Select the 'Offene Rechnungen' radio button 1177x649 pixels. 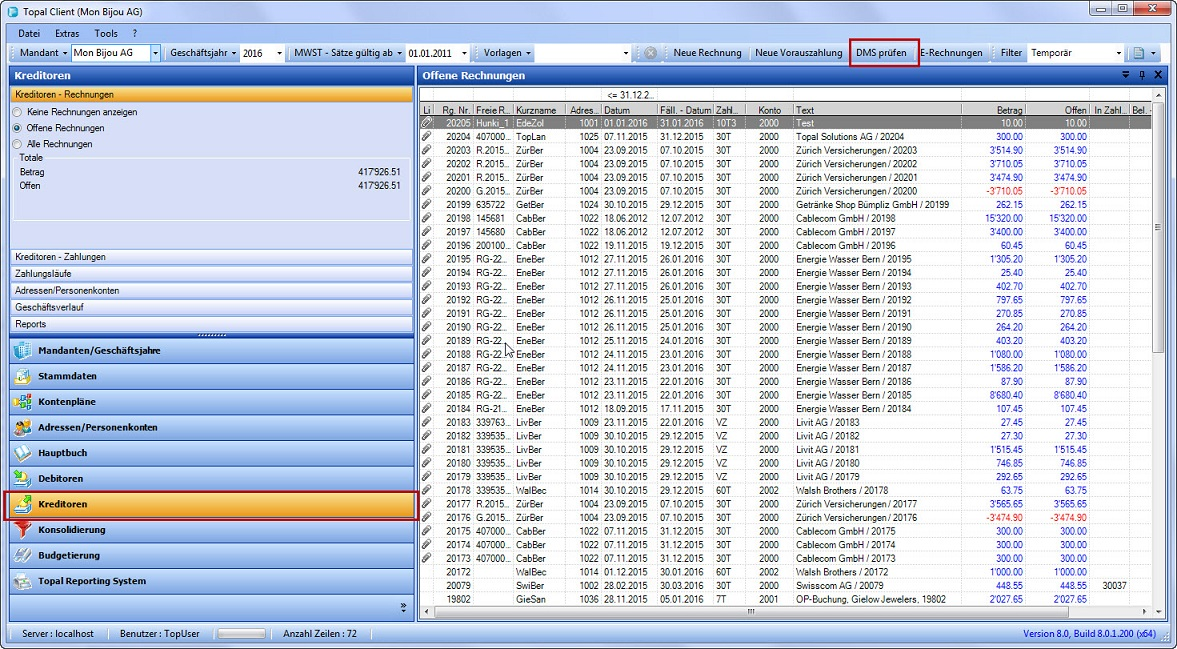coord(17,128)
